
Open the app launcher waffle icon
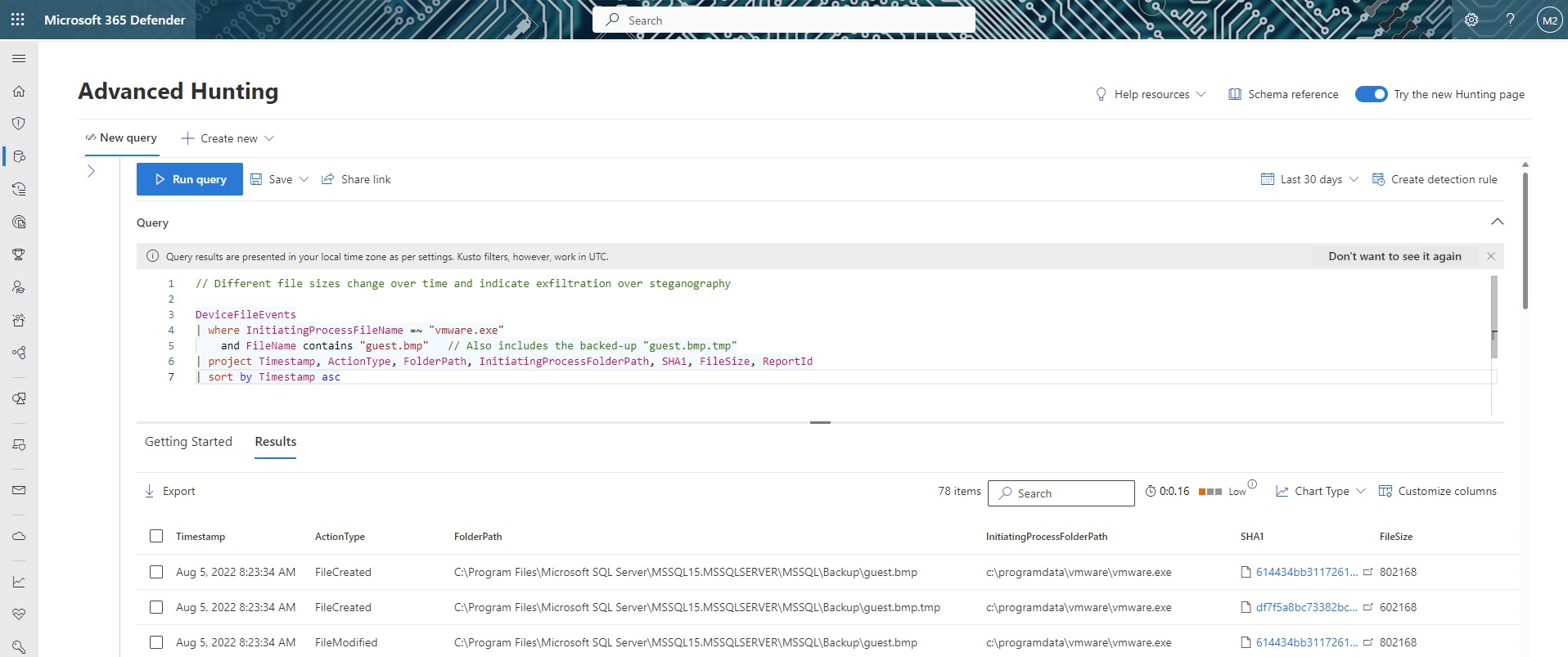(x=18, y=20)
